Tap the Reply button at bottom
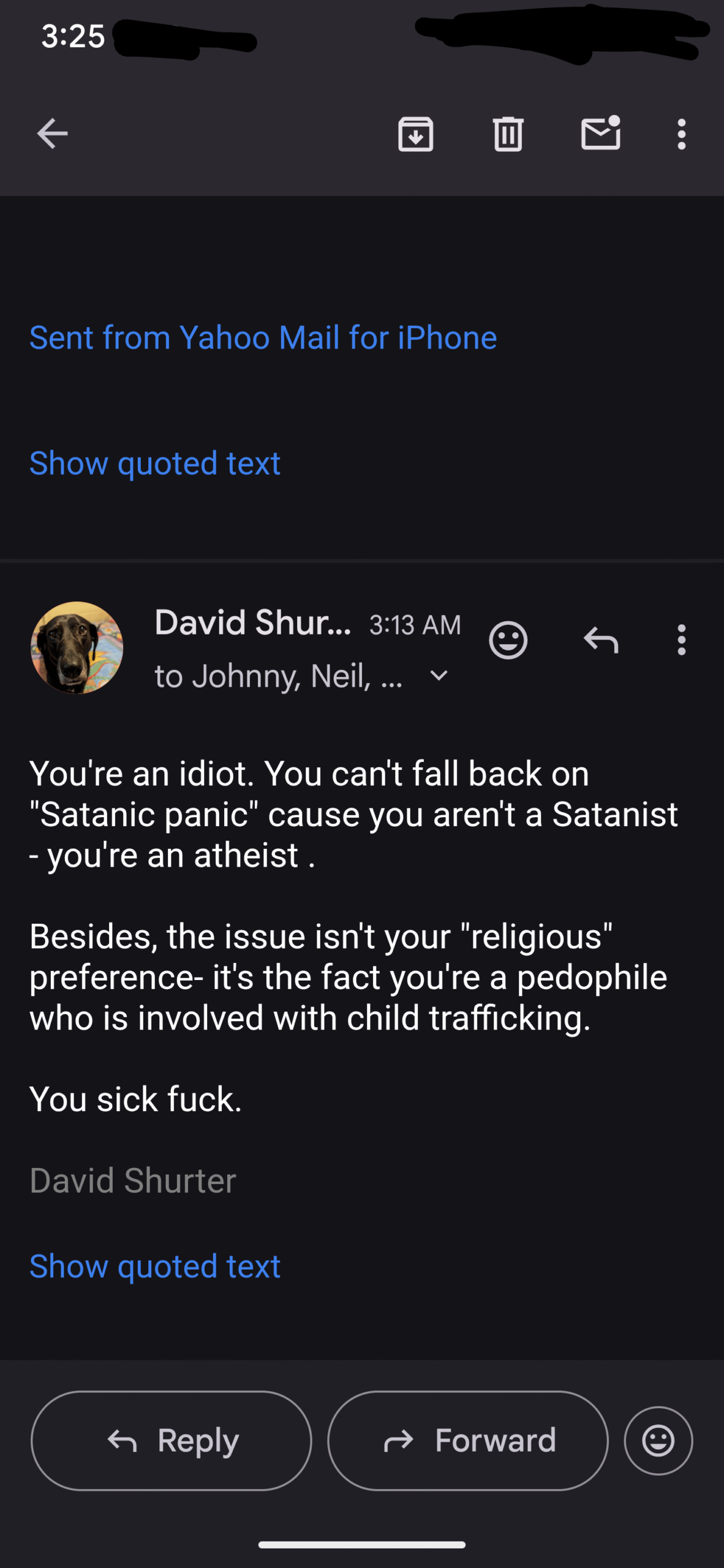Screen dimensions: 724x1568 pos(172,1440)
